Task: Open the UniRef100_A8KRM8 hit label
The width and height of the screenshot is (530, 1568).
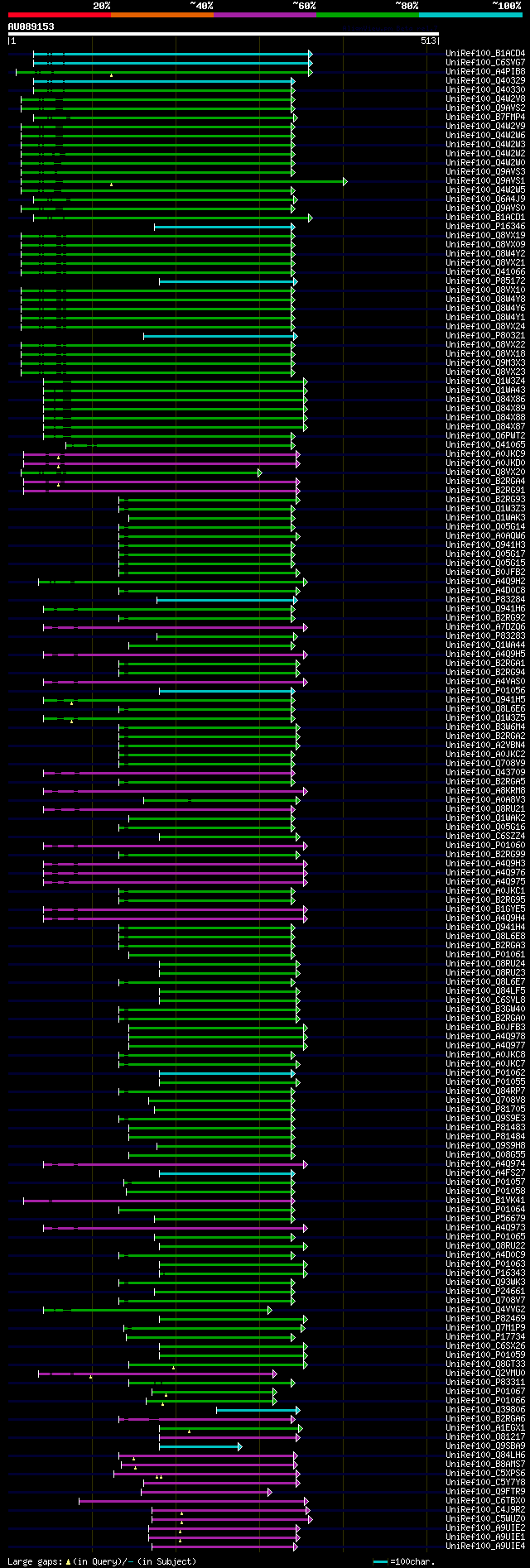Action: (x=485, y=791)
